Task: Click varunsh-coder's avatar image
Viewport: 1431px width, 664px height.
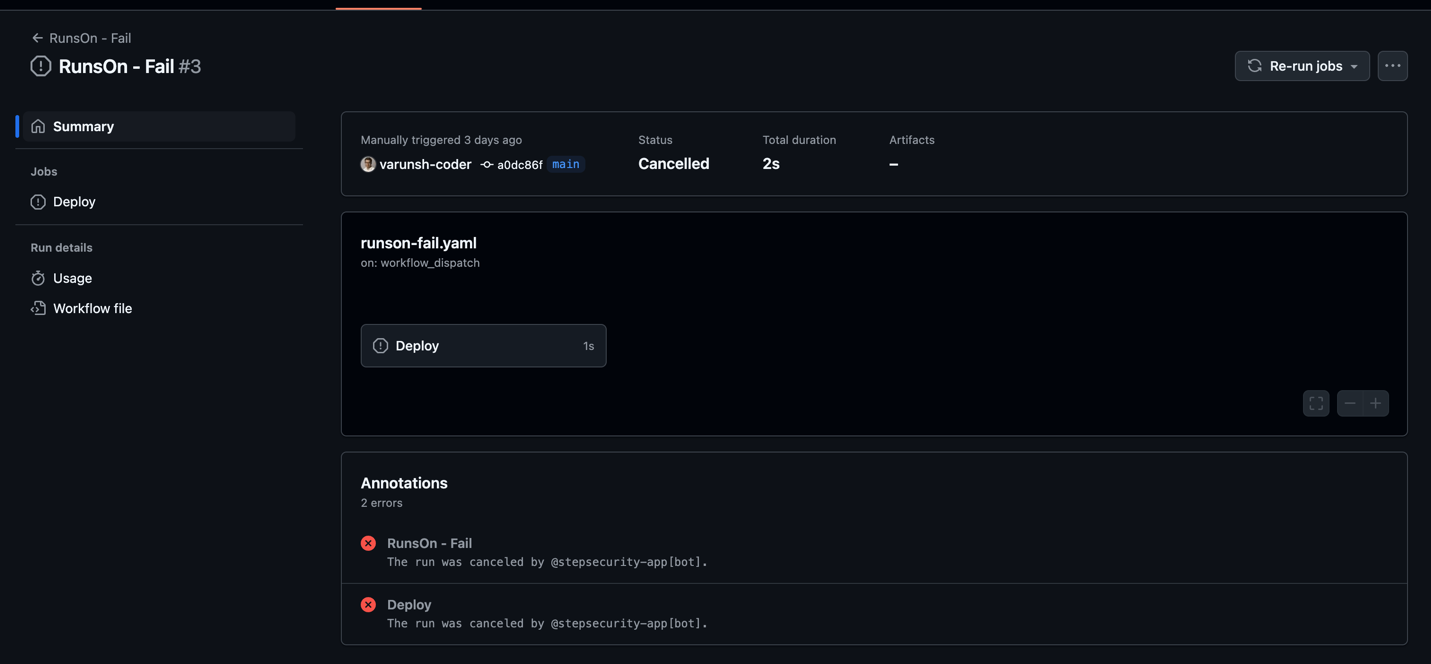Action: click(x=368, y=164)
